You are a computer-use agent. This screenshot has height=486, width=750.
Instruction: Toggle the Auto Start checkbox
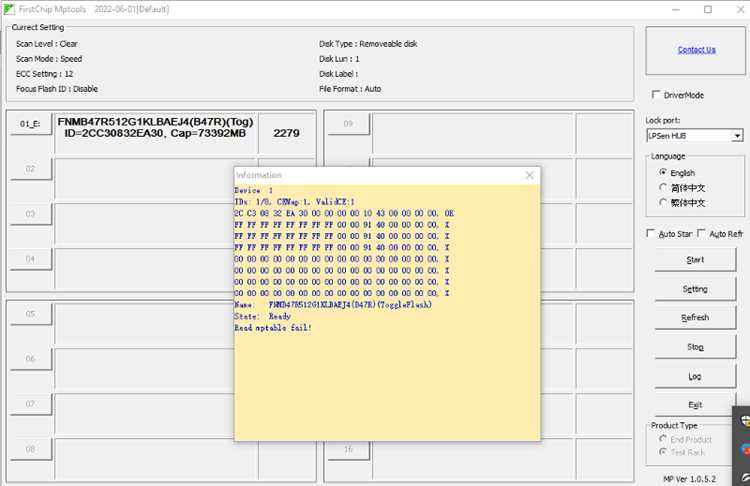650,233
